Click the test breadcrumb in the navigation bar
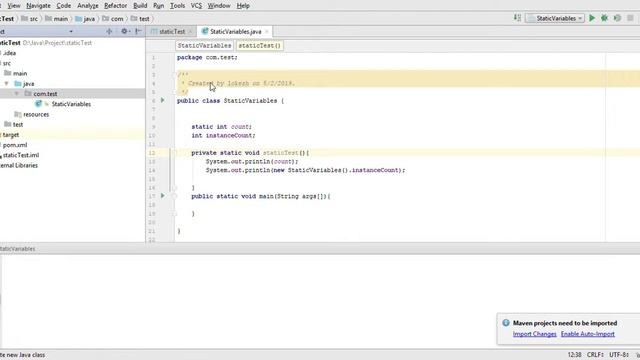 click(x=140, y=19)
